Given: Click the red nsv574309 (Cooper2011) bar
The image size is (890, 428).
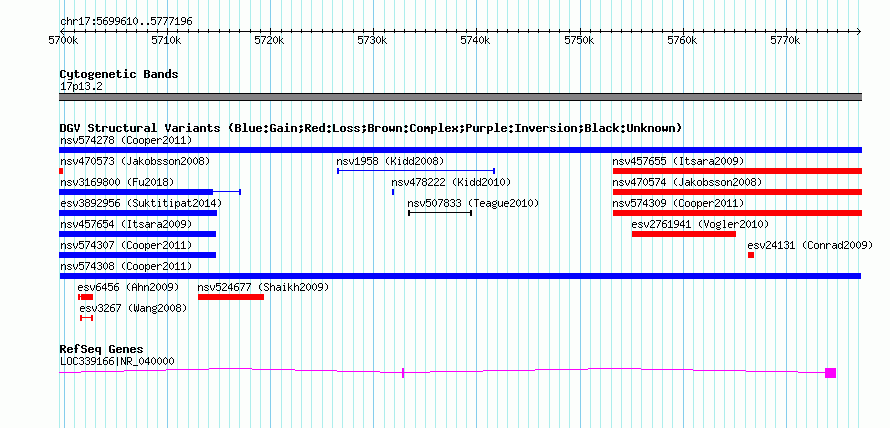Looking at the screenshot, I should (x=737, y=213).
